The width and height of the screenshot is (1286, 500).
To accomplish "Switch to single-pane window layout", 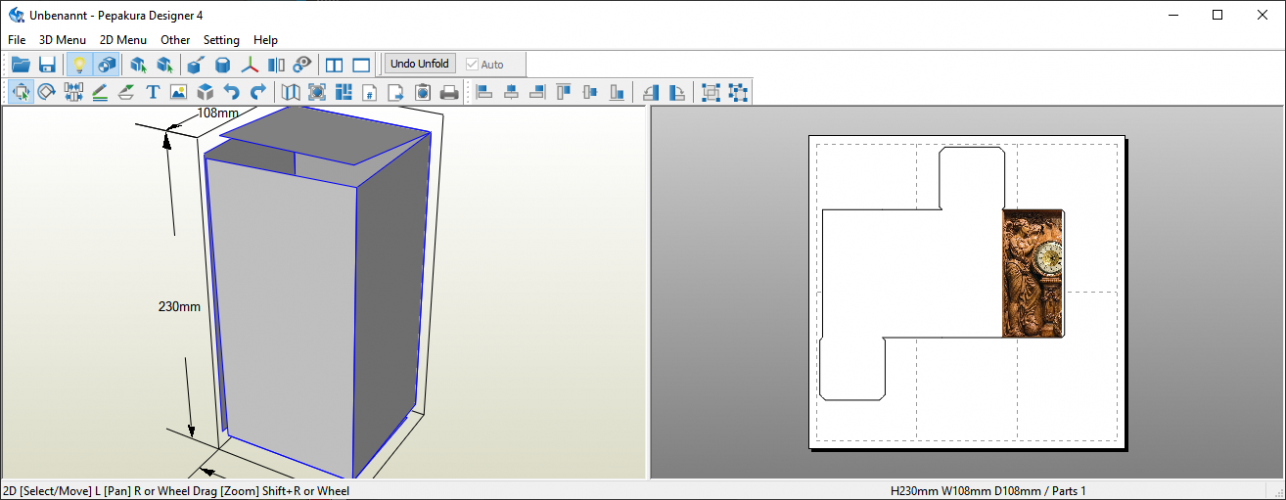I will coord(361,65).
